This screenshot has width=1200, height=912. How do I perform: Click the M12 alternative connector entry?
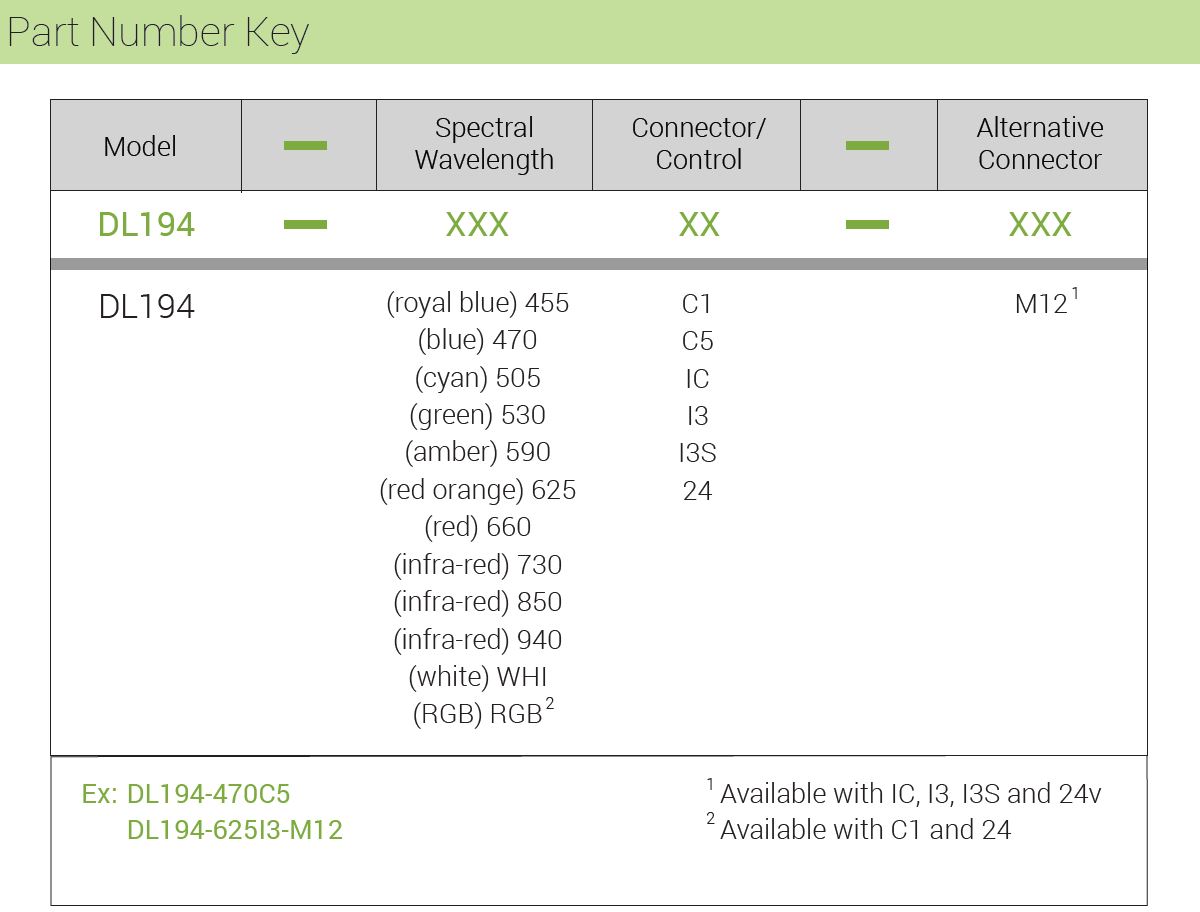point(1042,304)
